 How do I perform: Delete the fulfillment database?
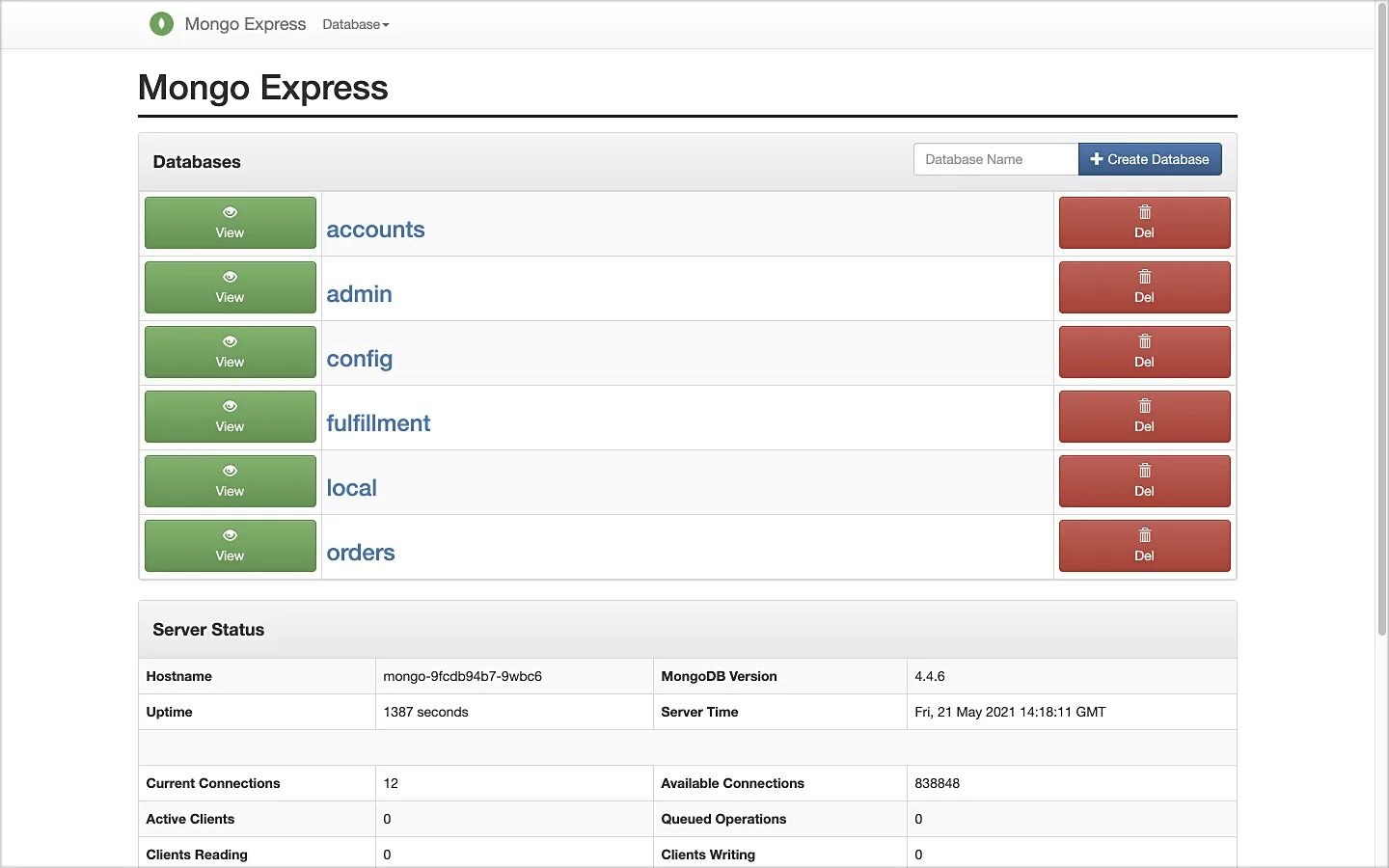pyautogui.click(x=1145, y=417)
